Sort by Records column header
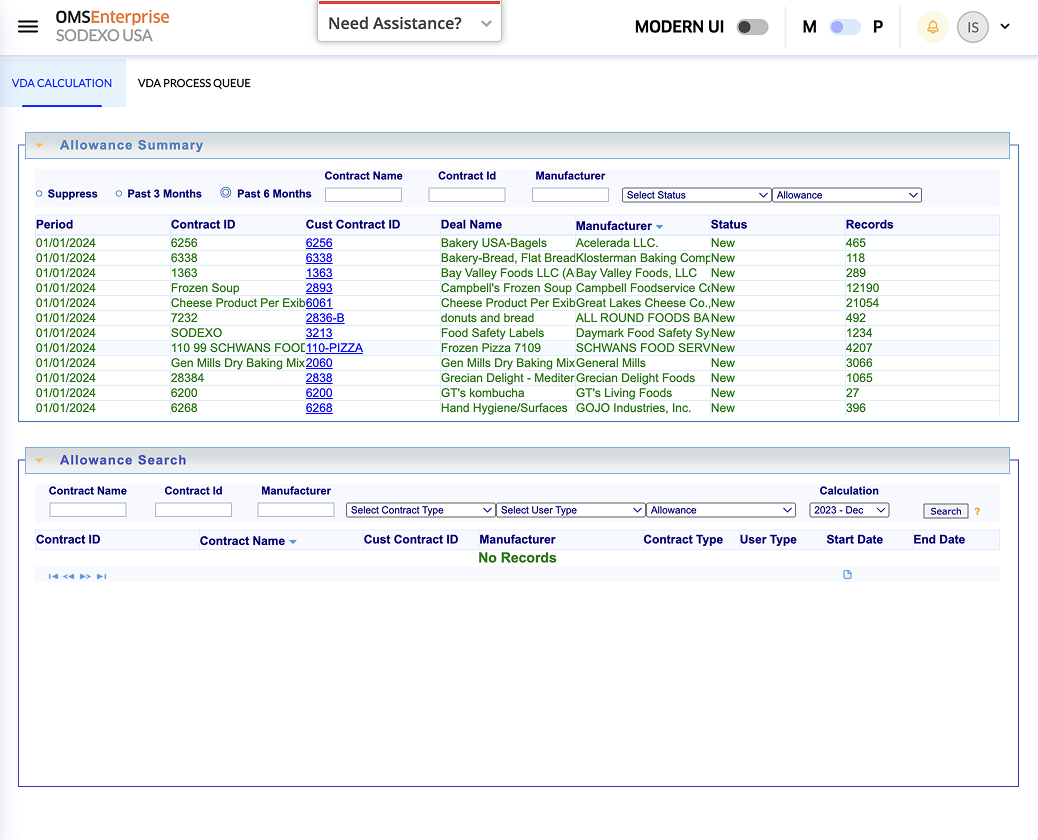The image size is (1038, 840). click(x=869, y=224)
